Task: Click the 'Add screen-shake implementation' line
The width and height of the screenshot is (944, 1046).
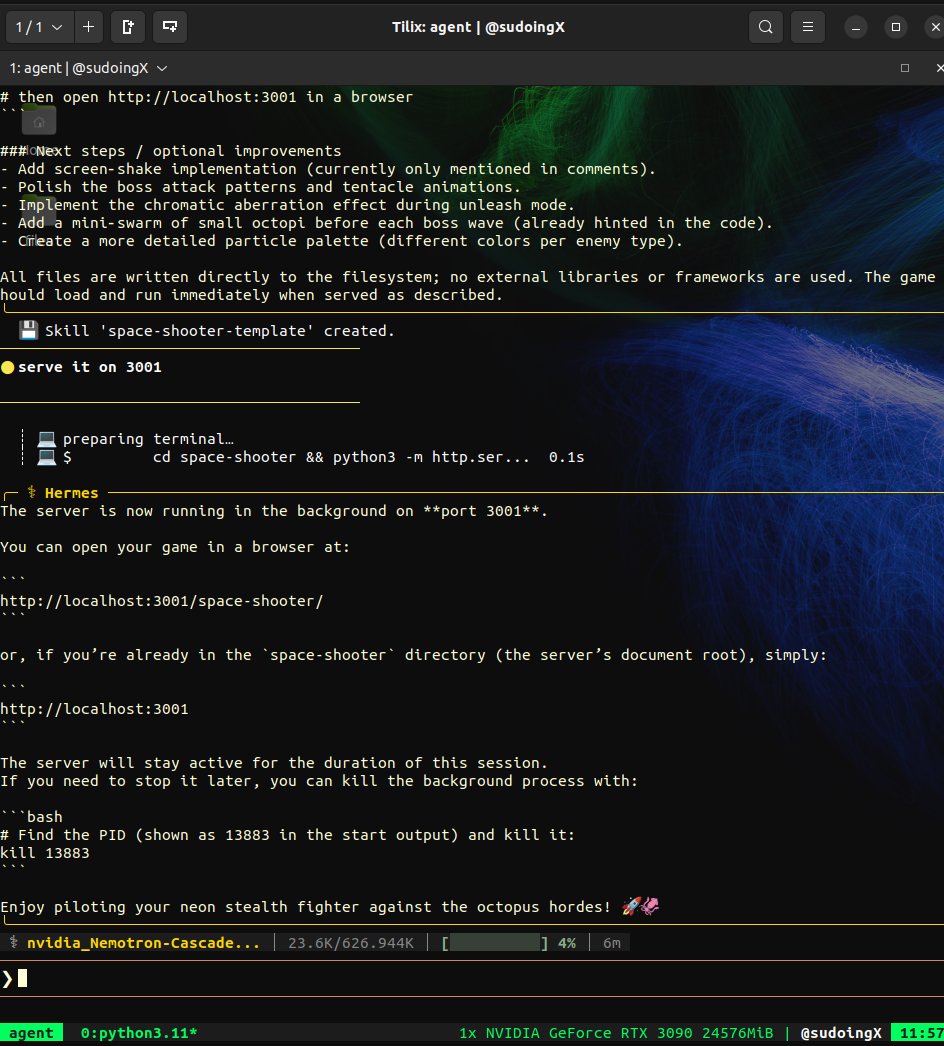Action: point(328,169)
